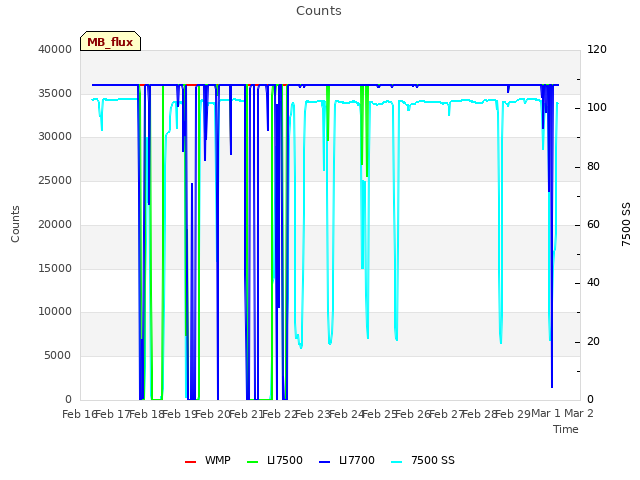This screenshot has height=480, width=640.
Task: Click the 35000 tick label
Action: click(x=55, y=93)
